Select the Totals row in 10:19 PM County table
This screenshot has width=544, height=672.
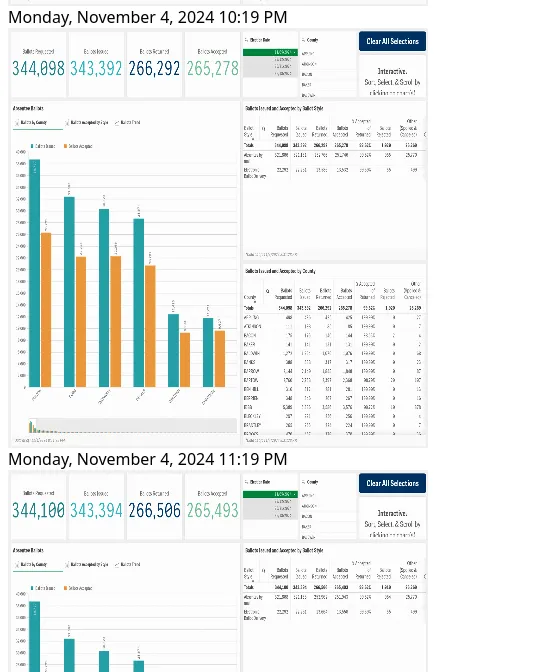334,308
